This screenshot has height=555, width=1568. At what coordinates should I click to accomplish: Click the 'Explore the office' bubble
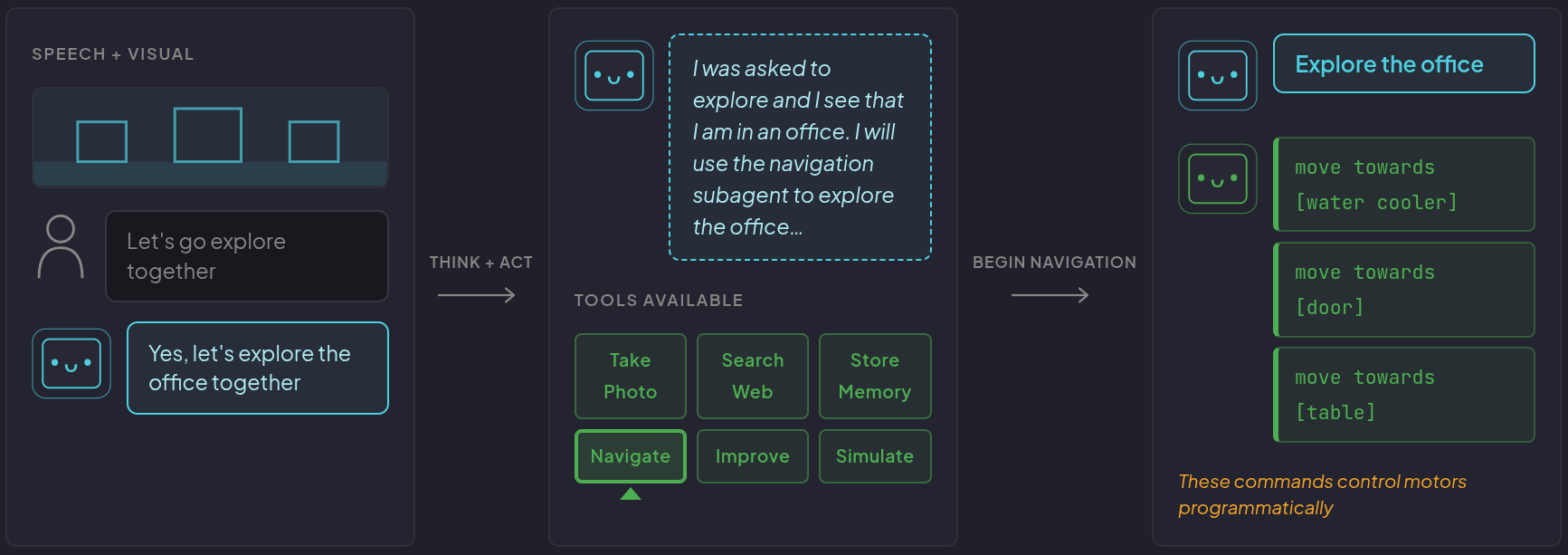tap(1404, 63)
